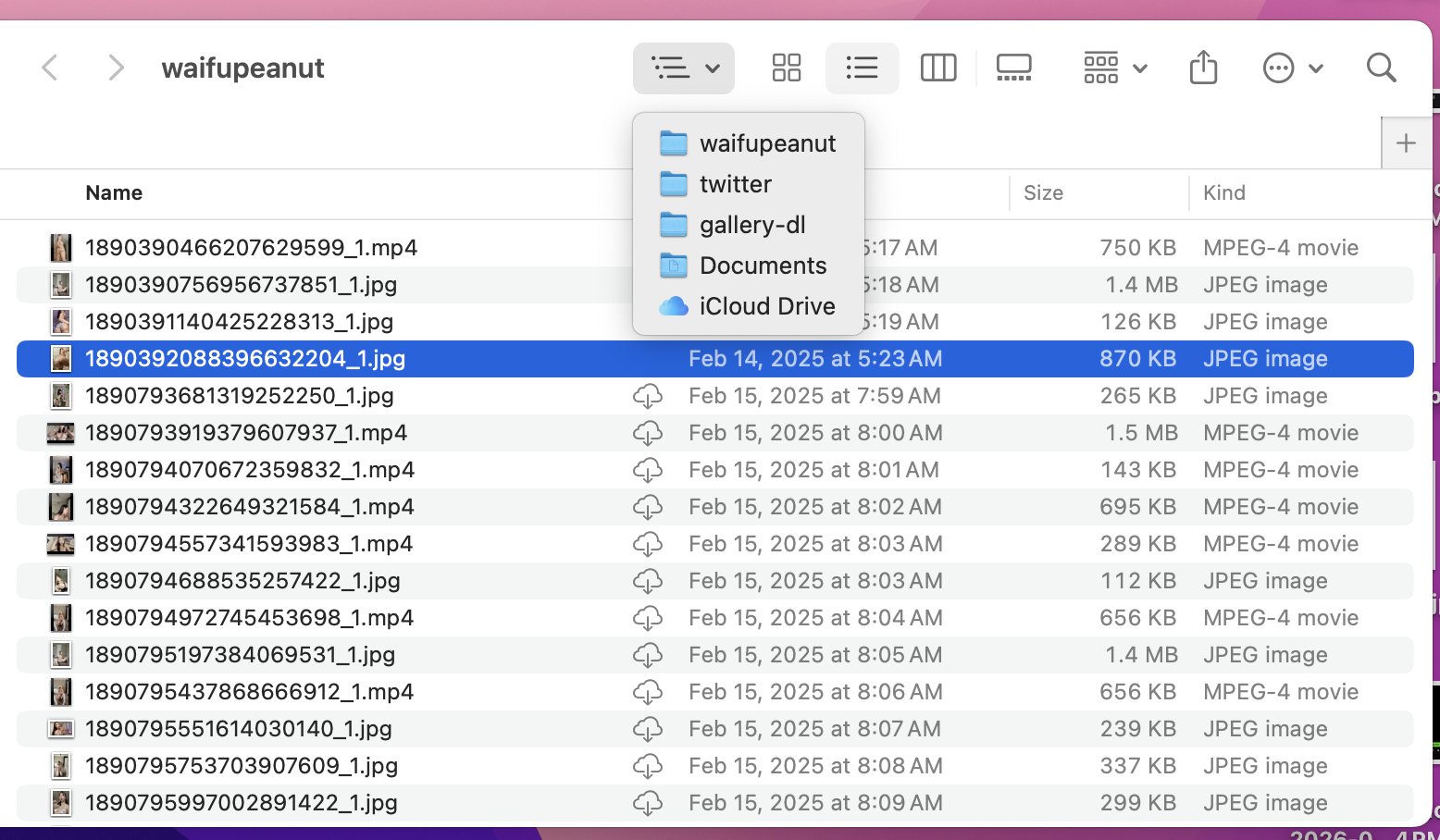Click the date Feb 15, 2025 at 8:05 AM

[815, 655]
